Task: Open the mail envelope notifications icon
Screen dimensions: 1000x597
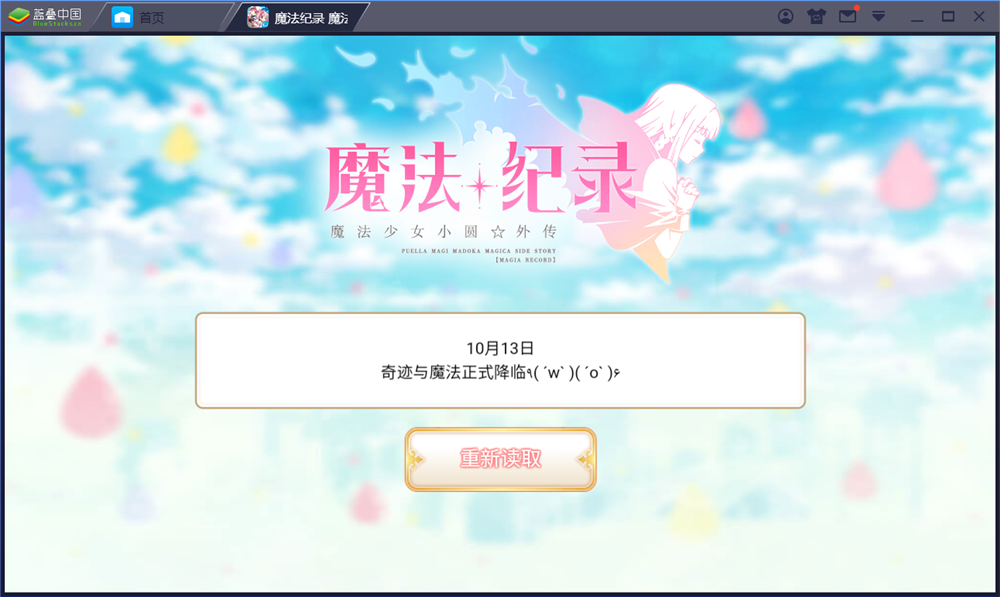Action: (x=848, y=15)
